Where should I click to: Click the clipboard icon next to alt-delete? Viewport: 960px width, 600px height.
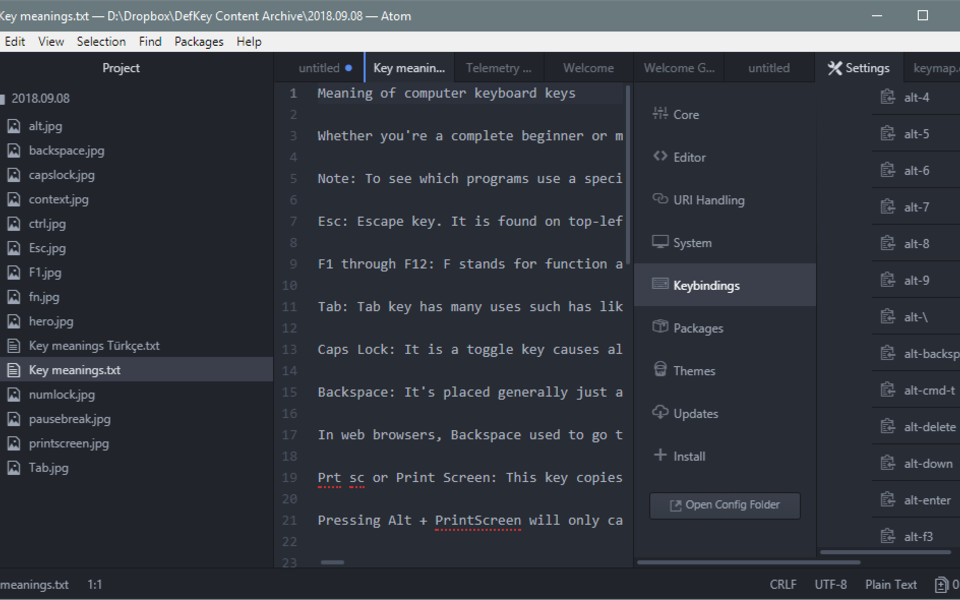[x=886, y=427]
